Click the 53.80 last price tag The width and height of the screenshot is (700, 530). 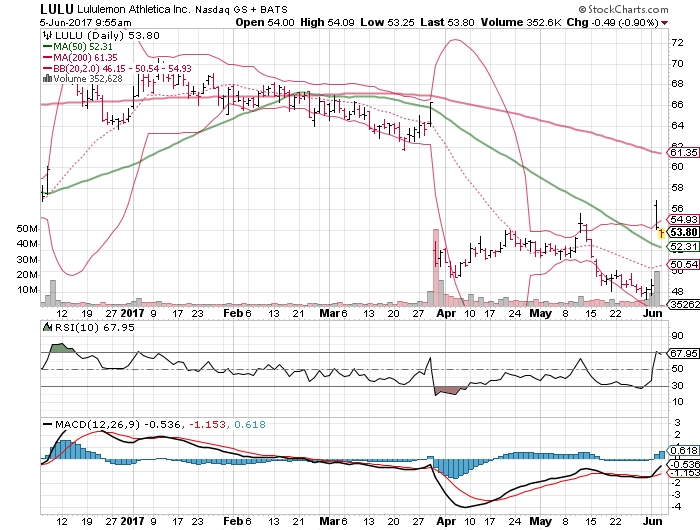click(683, 232)
